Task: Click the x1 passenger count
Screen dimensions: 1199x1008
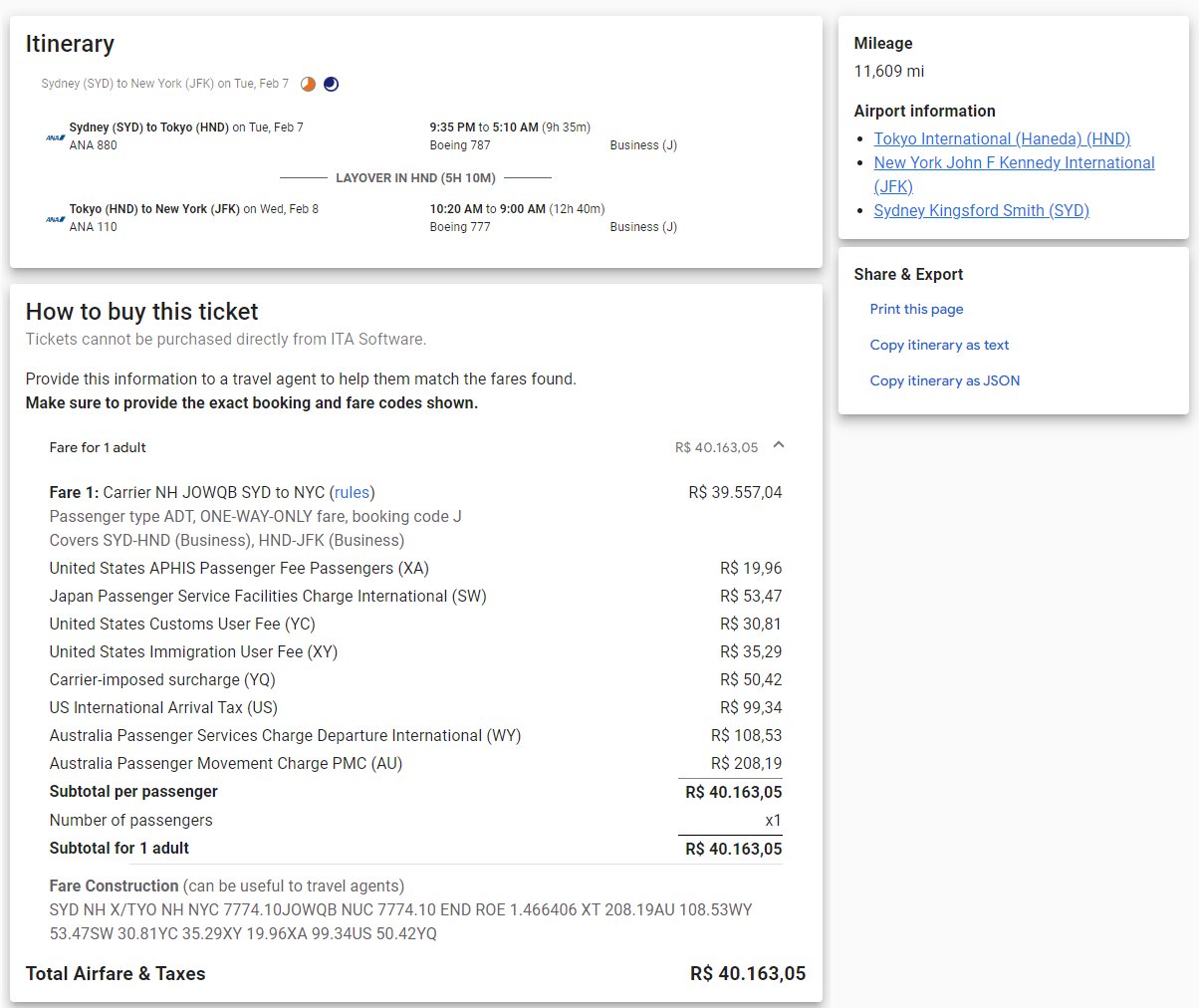Action: (773, 820)
